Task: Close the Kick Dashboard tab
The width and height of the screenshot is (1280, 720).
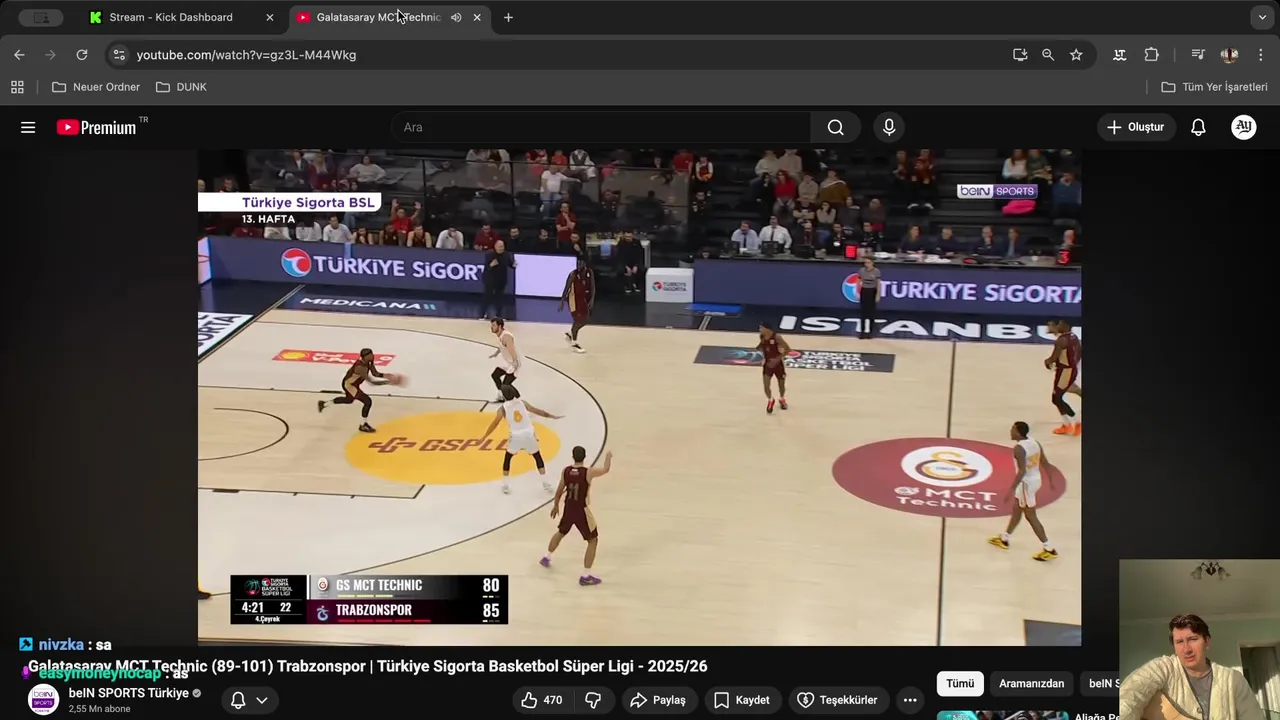Action: [269, 17]
